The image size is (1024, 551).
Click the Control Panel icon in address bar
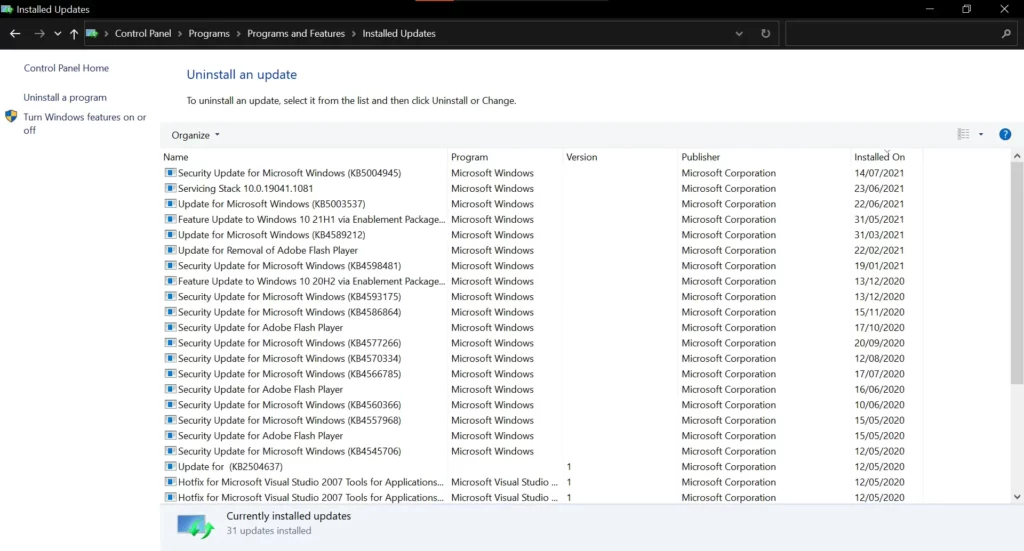click(92, 33)
